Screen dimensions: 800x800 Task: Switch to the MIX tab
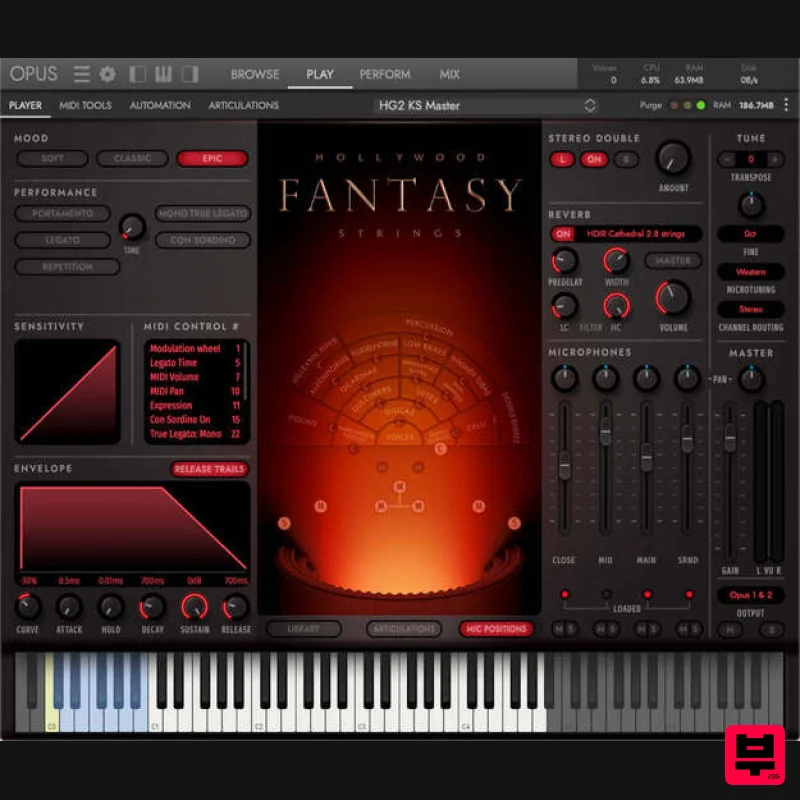pyautogui.click(x=449, y=74)
